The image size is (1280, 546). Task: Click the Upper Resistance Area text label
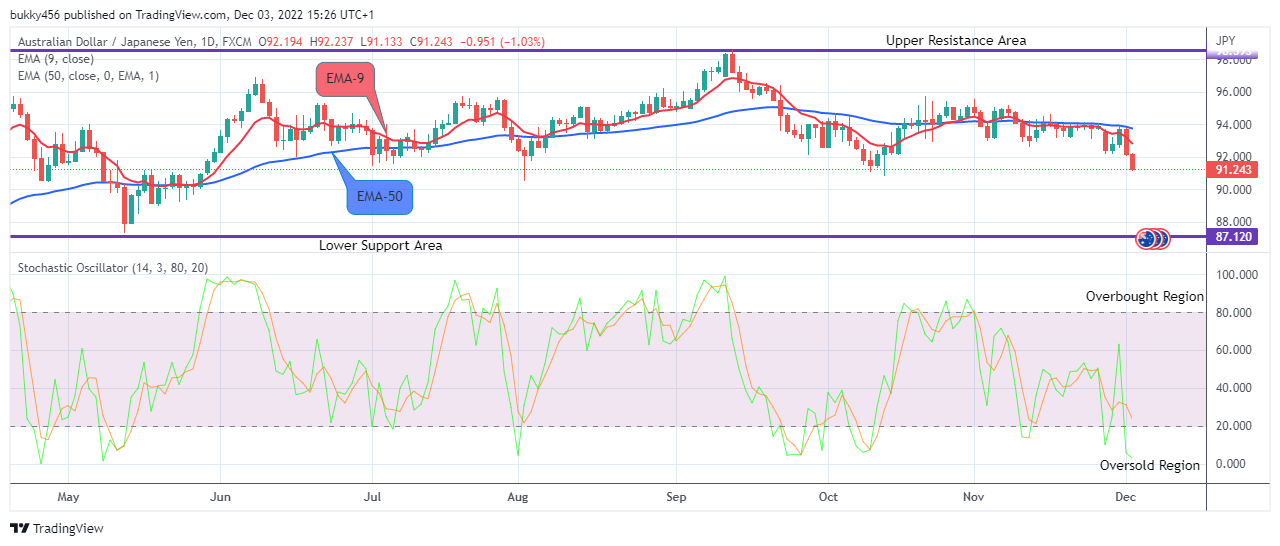coord(955,40)
